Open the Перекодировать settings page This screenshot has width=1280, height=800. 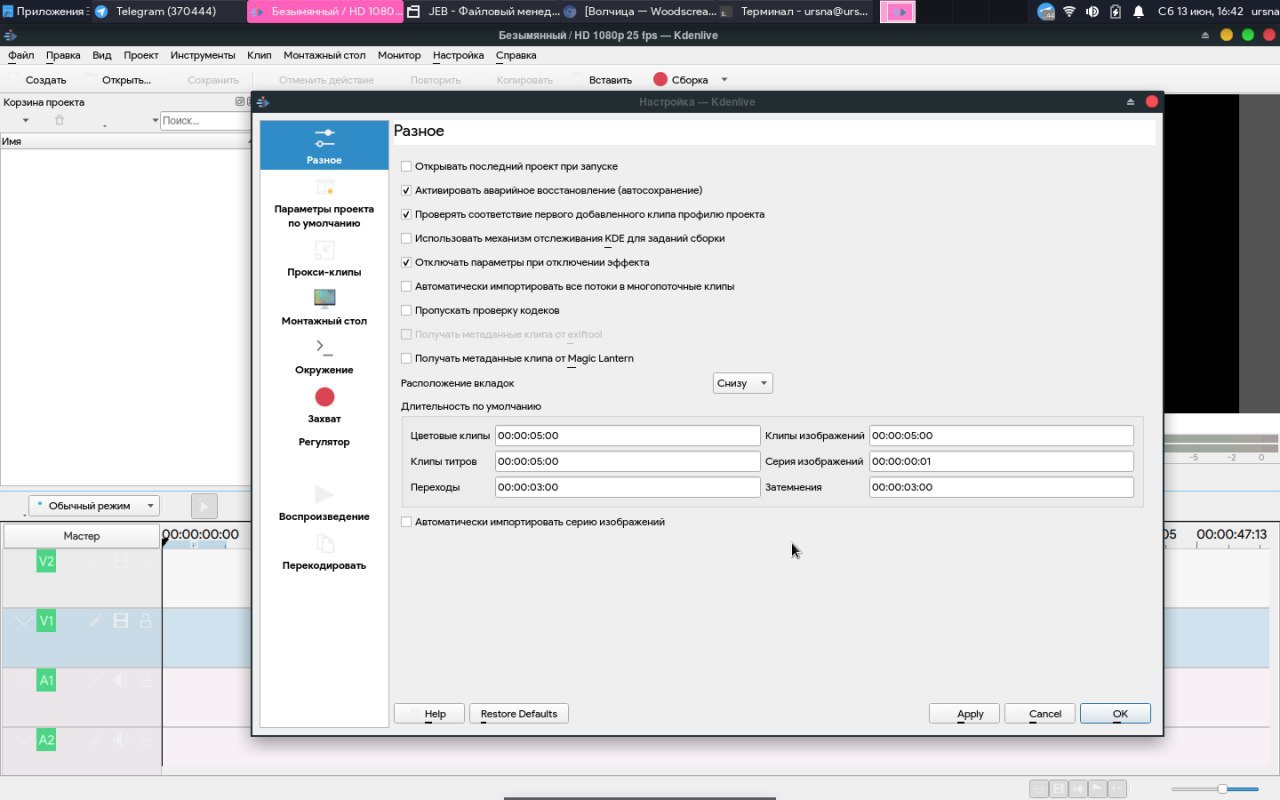pos(324,552)
